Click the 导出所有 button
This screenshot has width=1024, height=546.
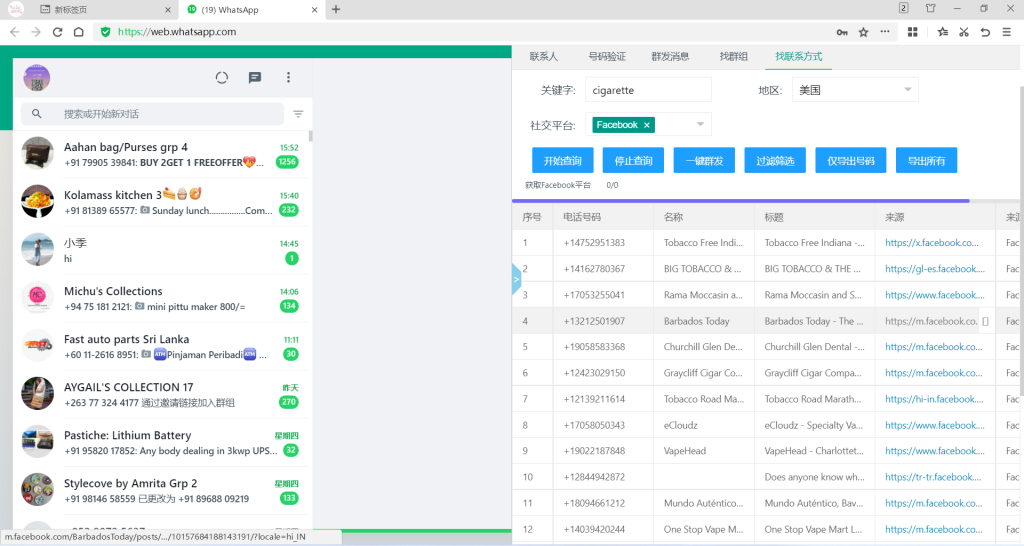pyautogui.click(x=927, y=160)
